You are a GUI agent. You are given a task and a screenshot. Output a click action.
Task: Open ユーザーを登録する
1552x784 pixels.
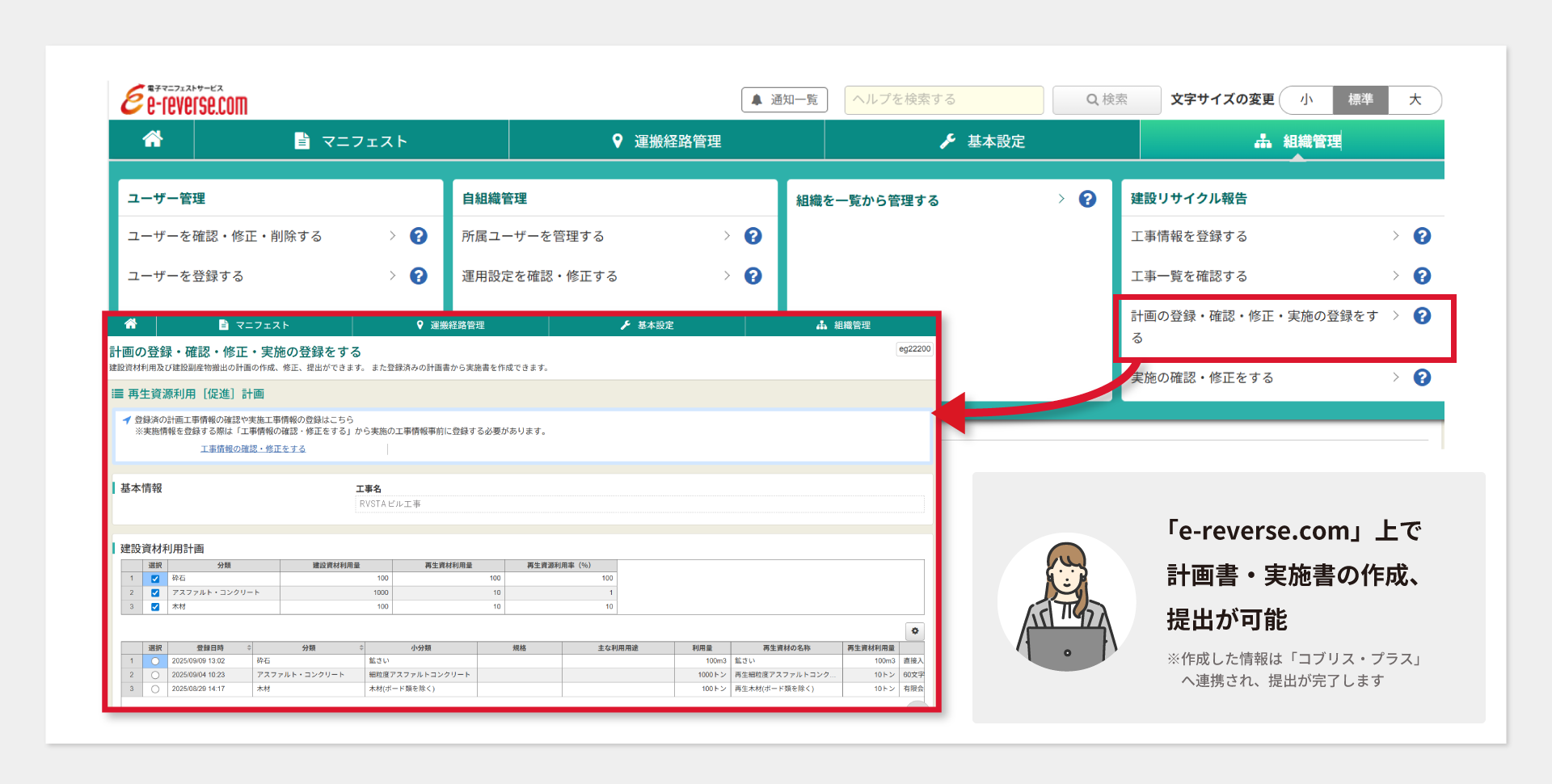186,276
